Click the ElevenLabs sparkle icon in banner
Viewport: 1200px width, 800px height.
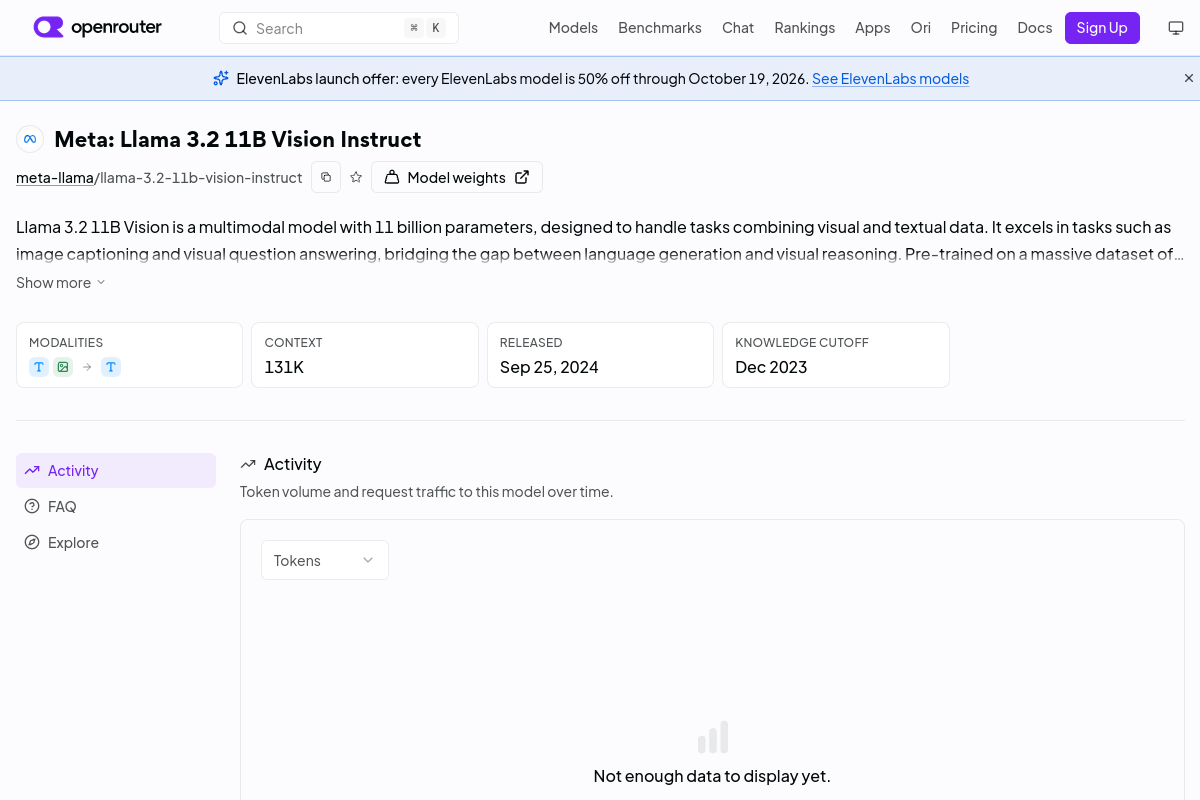[x=221, y=78]
